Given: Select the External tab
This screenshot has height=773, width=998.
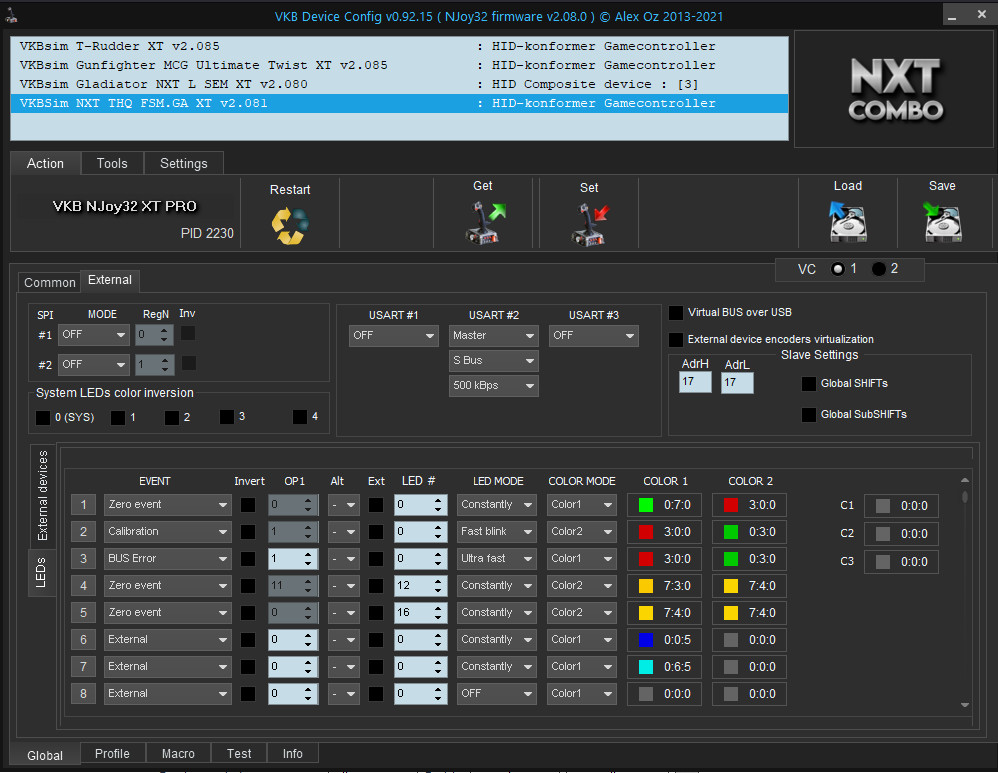Looking at the screenshot, I should point(109,280).
